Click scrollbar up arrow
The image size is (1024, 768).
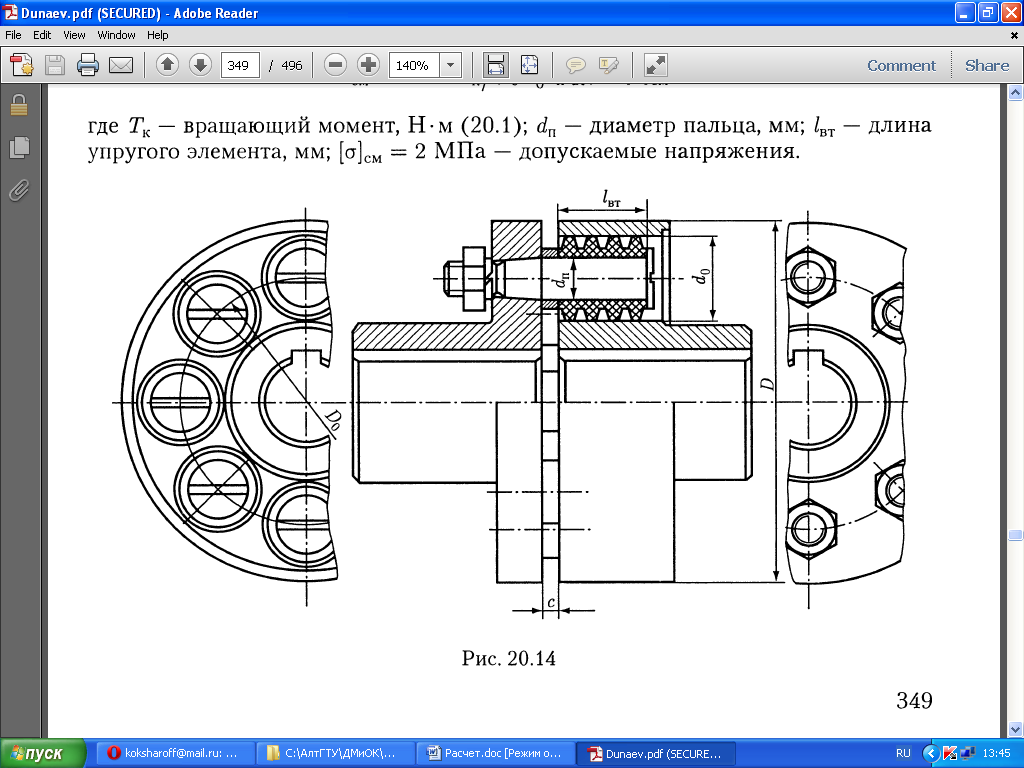[1016, 93]
